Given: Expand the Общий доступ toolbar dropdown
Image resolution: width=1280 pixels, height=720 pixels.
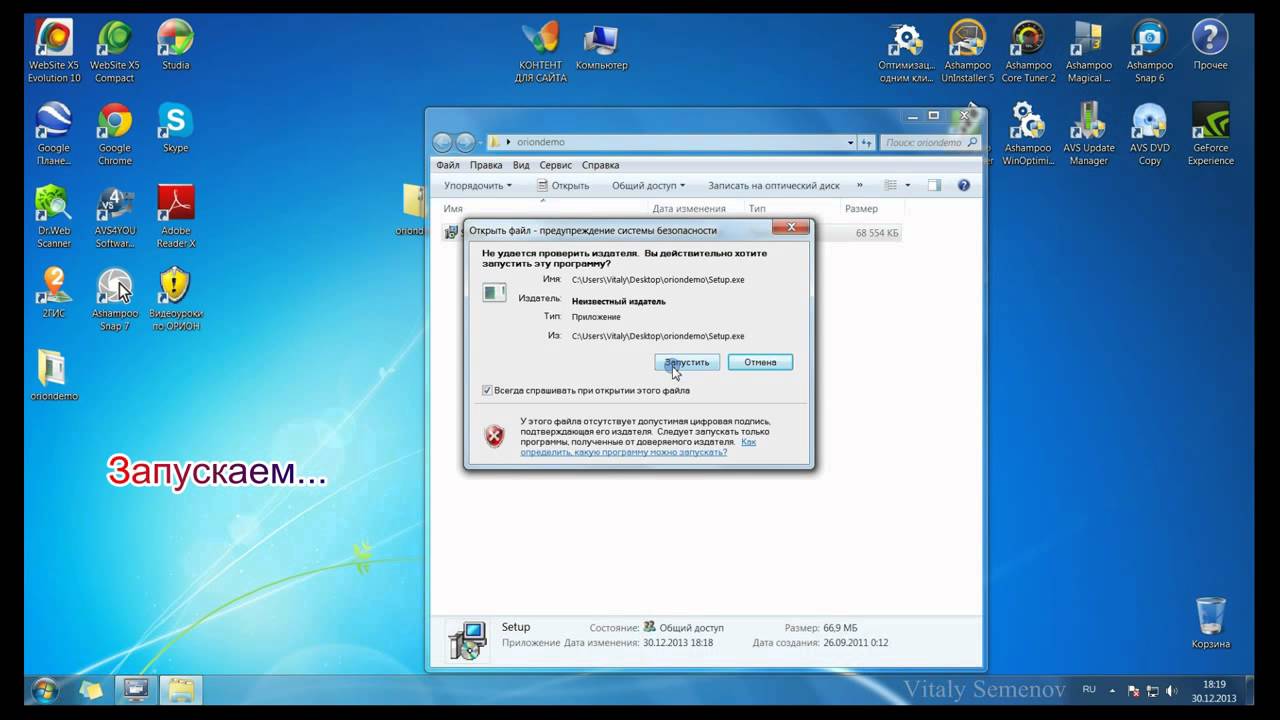Looking at the screenshot, I should (x=648, y=185).
